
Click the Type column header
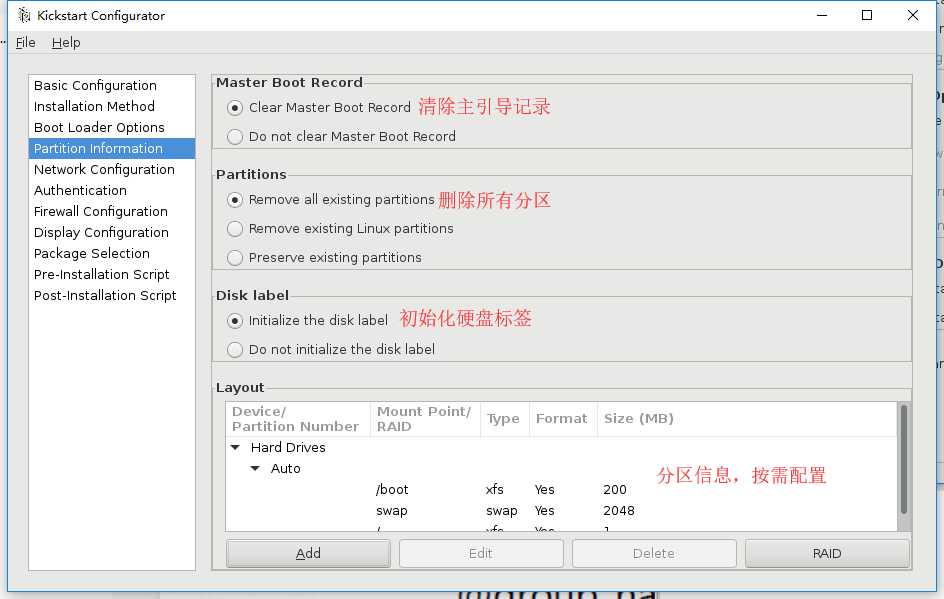point(505,419)
